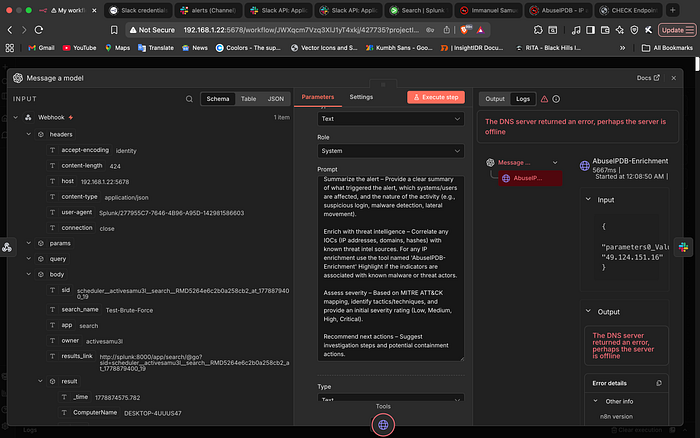Switch input view to Table
The height and width of the screenshot is (438, 700).
(248, 99)
